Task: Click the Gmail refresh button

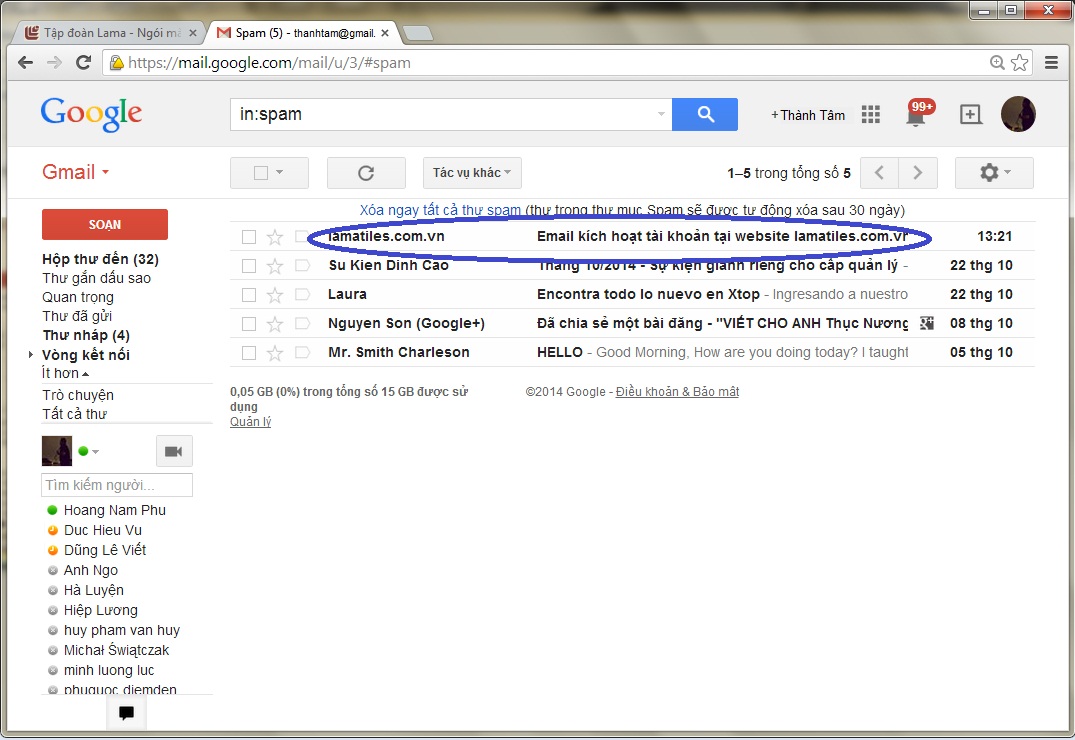Action: [366, 173]
